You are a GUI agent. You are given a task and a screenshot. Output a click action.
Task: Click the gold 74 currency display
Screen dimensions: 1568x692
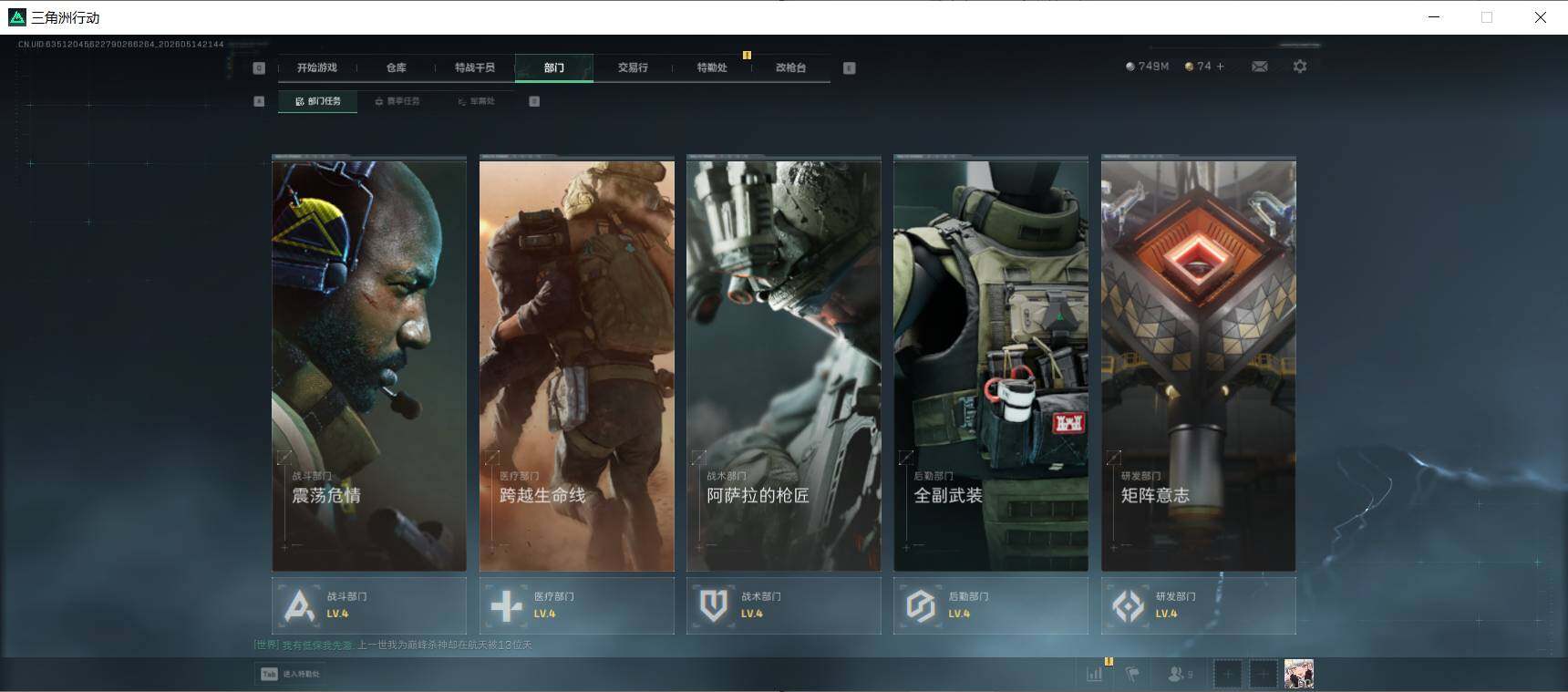1198,67
